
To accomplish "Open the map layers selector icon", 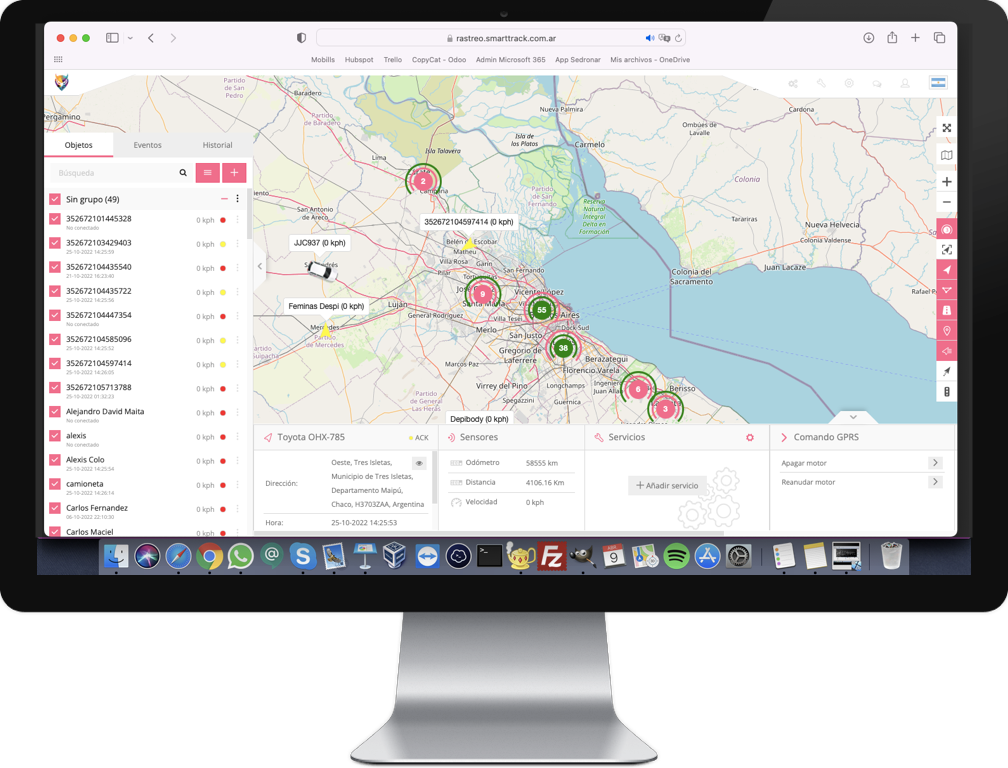I will 946,155.
